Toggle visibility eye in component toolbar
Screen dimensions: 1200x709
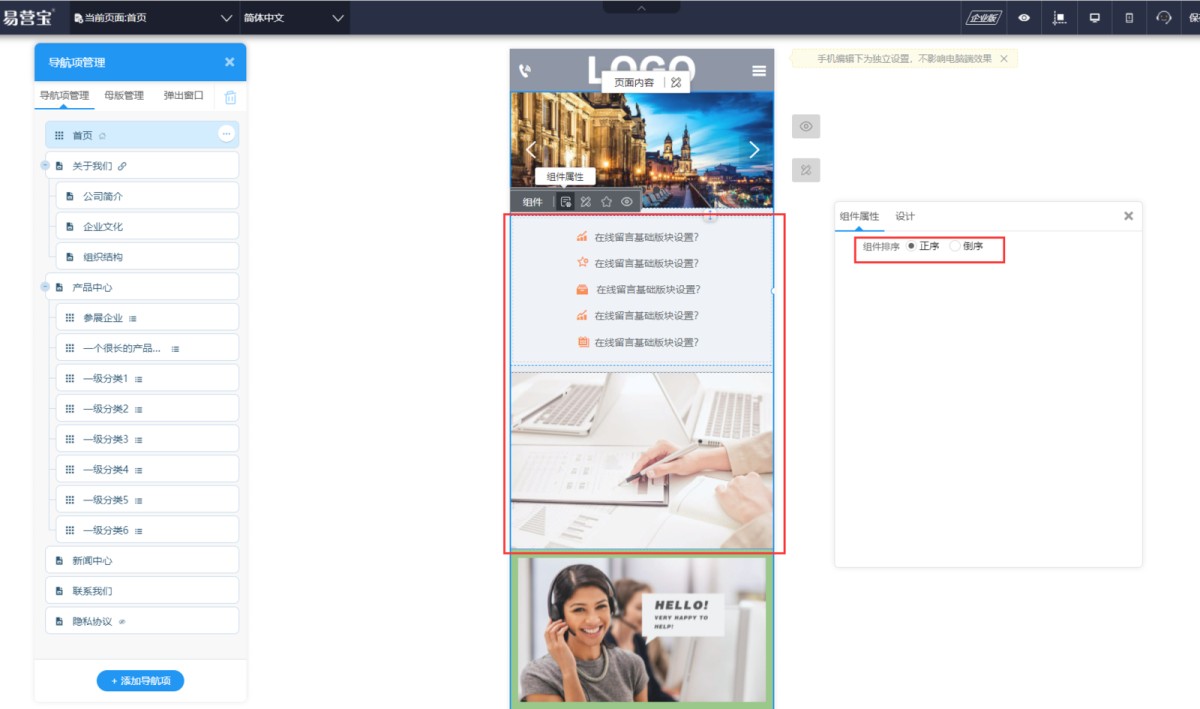pos(627,202)
